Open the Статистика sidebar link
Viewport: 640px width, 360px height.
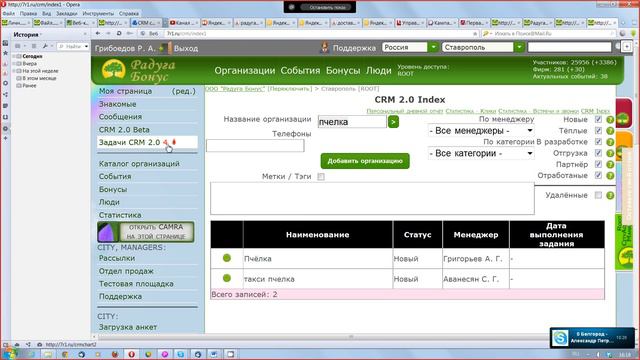pos(120,215)
